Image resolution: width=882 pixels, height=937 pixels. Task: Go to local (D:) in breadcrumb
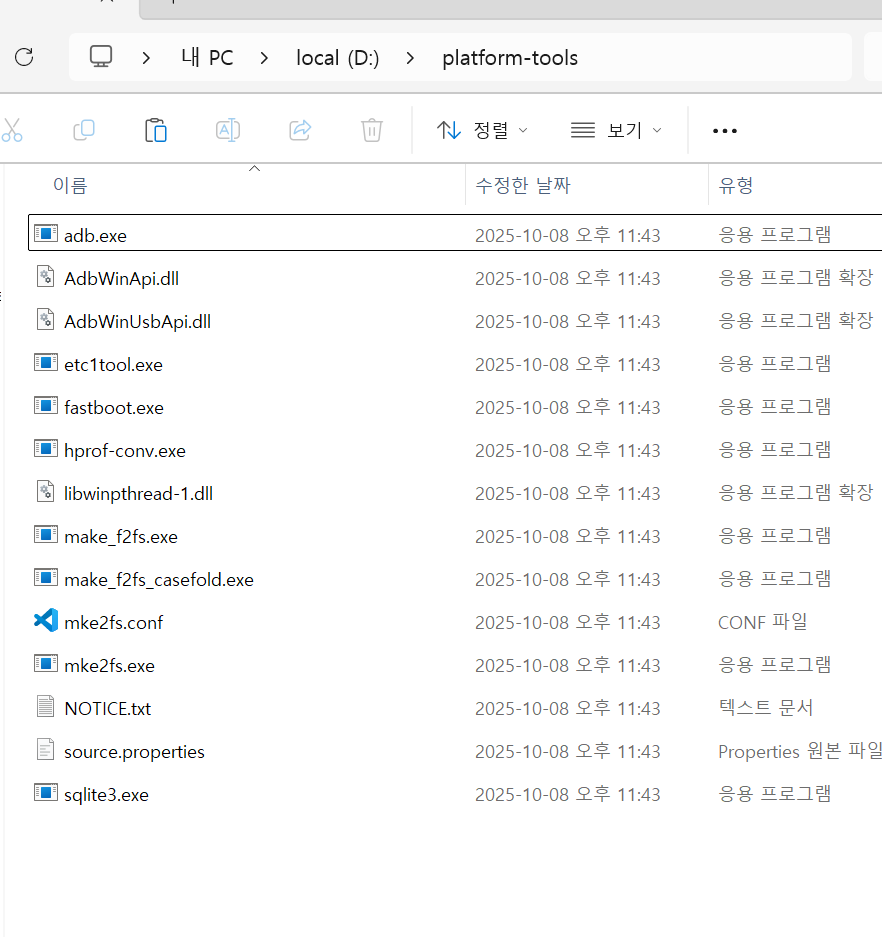(x=338, y=58)
